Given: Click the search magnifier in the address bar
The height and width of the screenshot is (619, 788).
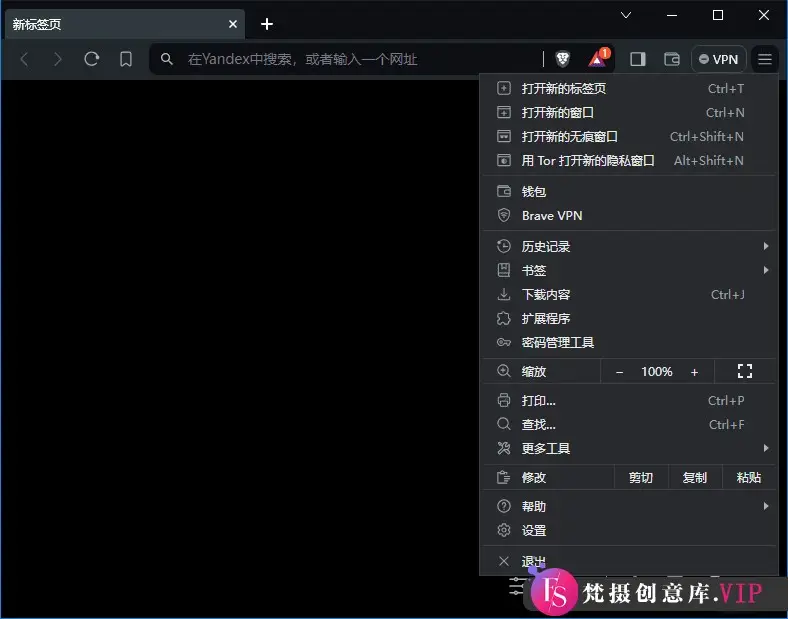Looking at the screenshot, I should tap(167, 59).
